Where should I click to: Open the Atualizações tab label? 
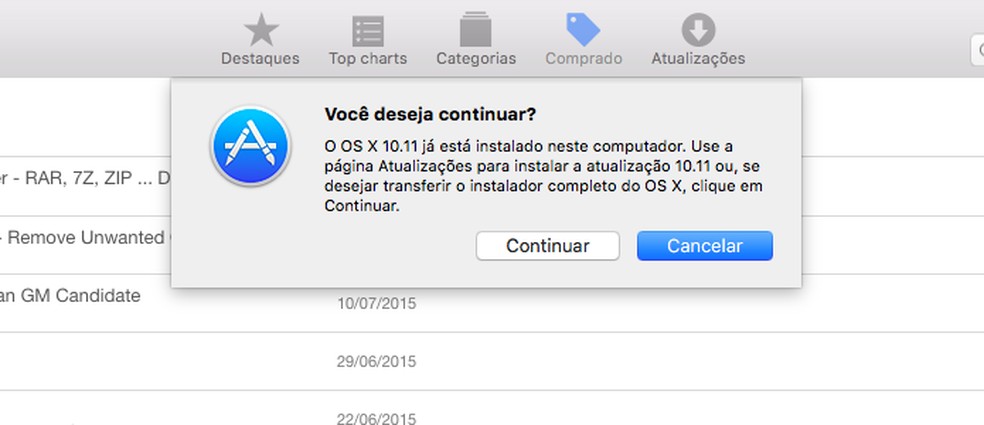(698, 58)
